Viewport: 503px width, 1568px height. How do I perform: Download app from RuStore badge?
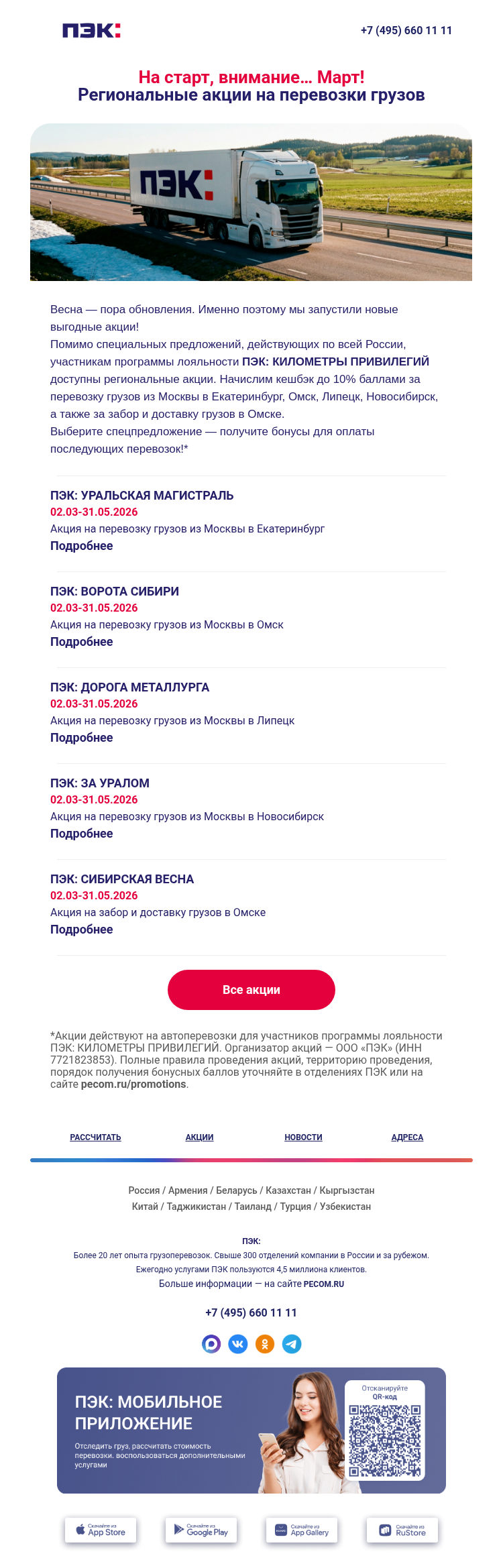point(402,1530)
